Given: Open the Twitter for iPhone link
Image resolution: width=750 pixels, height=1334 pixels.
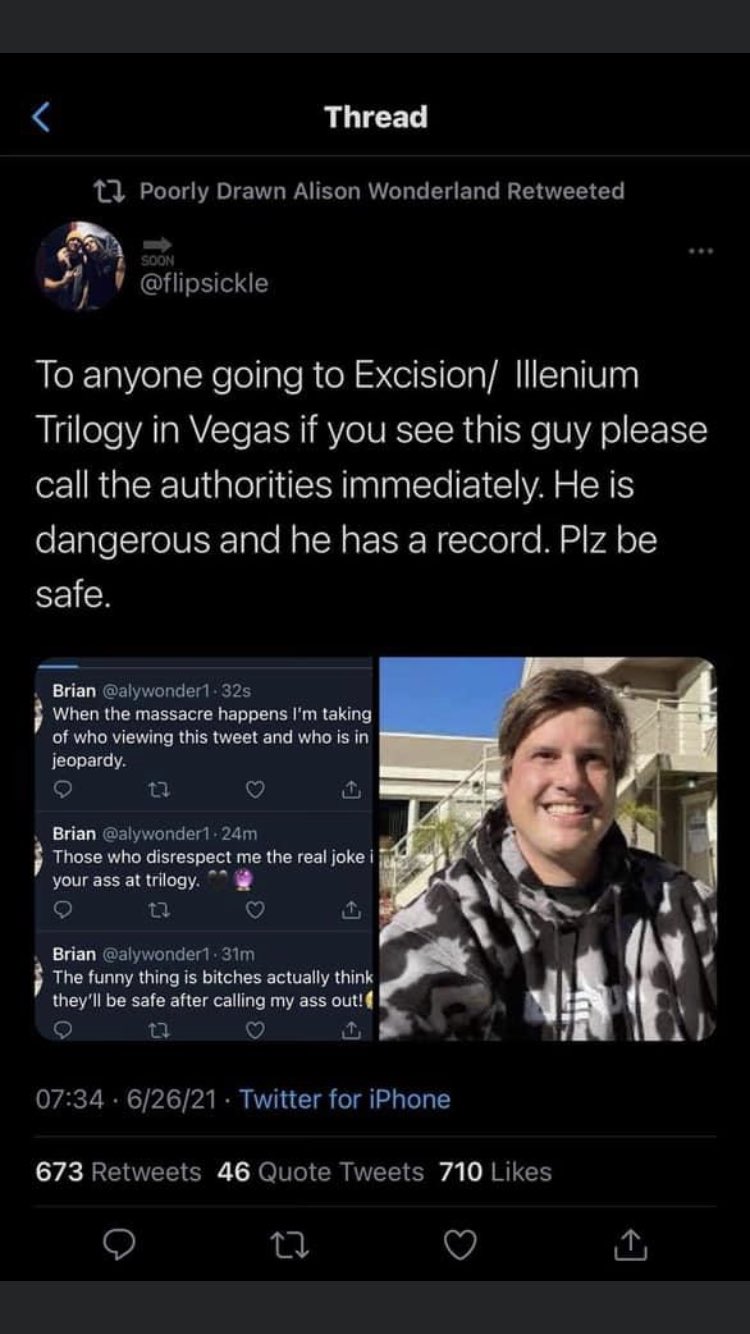Looking at the screenshot, I should [x=345, y=1099].
